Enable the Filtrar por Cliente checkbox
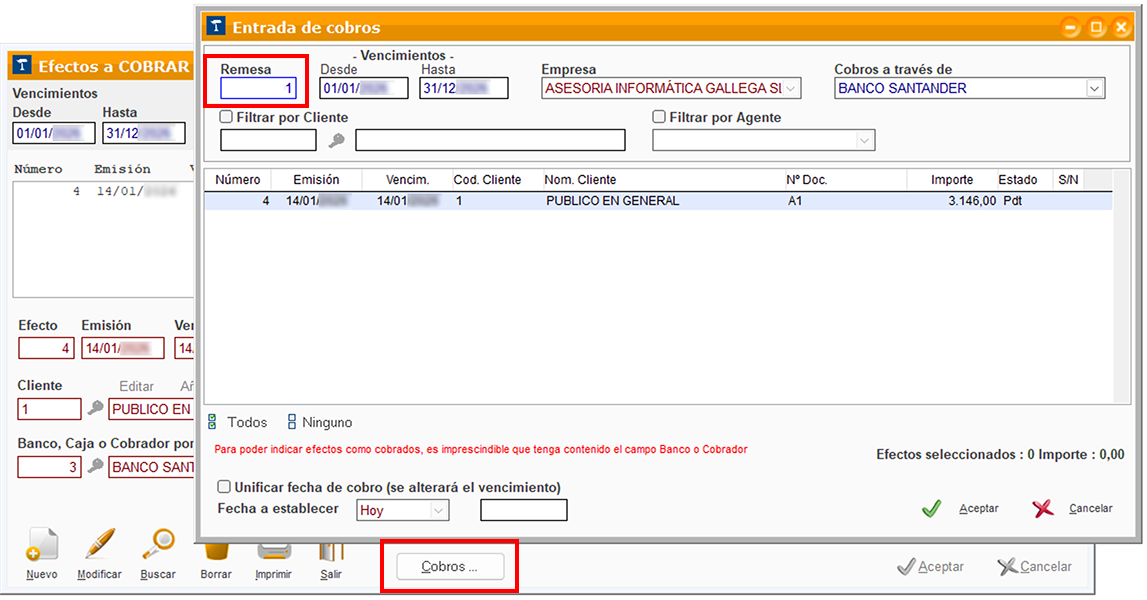The image size is (1147, 600). coord(226,117)
